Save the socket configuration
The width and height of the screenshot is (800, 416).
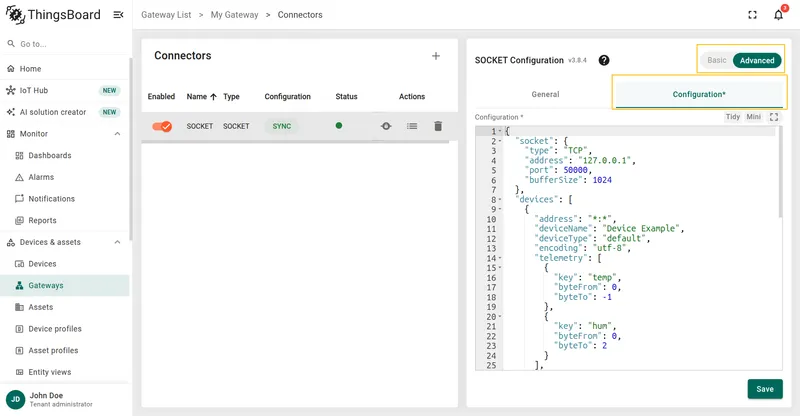[765, 389]
